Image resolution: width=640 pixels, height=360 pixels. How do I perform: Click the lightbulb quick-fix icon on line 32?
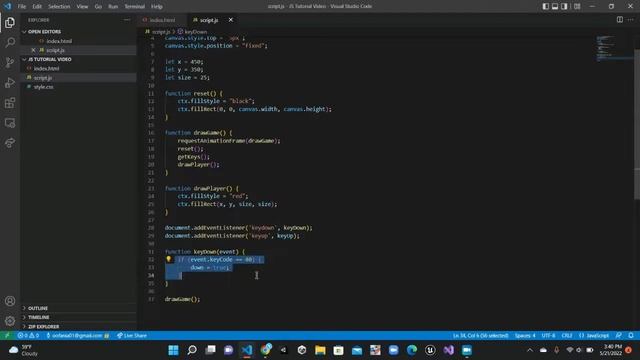click(x=169, y=259)
